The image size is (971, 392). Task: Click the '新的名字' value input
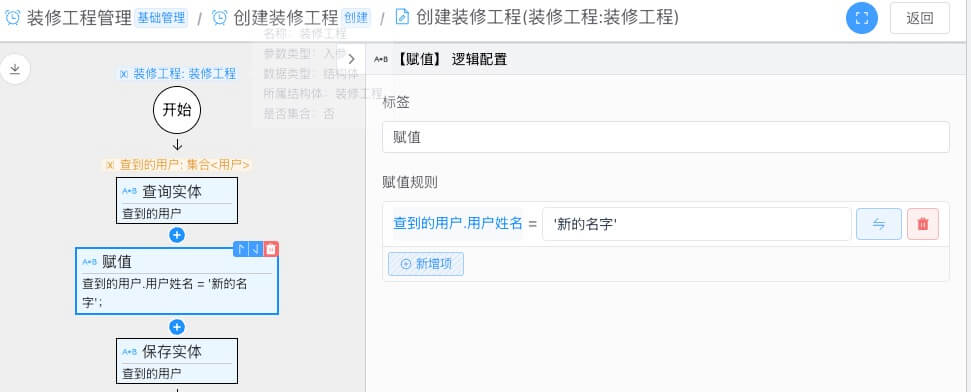(697, 224)
